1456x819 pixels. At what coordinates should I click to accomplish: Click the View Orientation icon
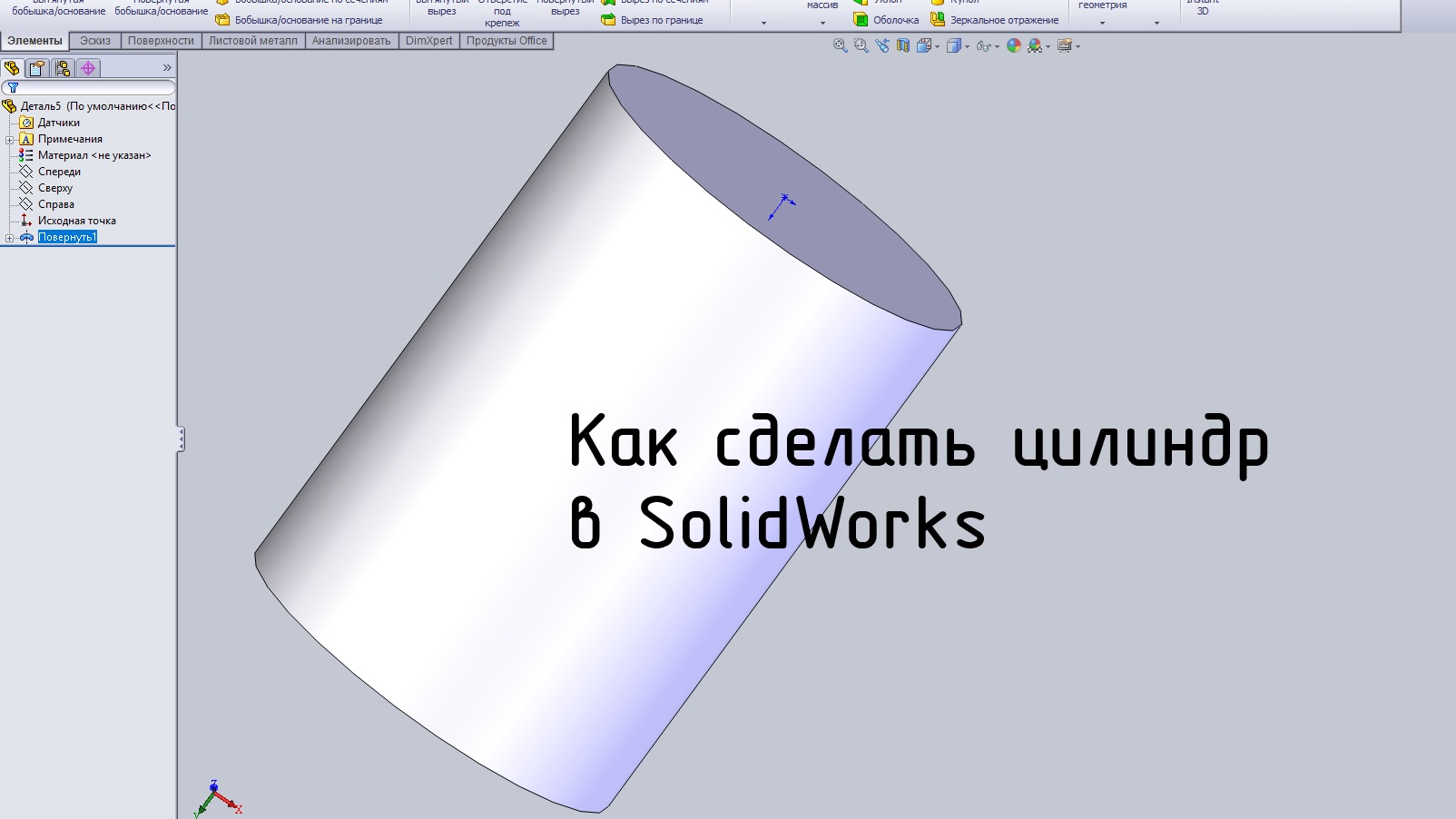click(x=924, y=45)
